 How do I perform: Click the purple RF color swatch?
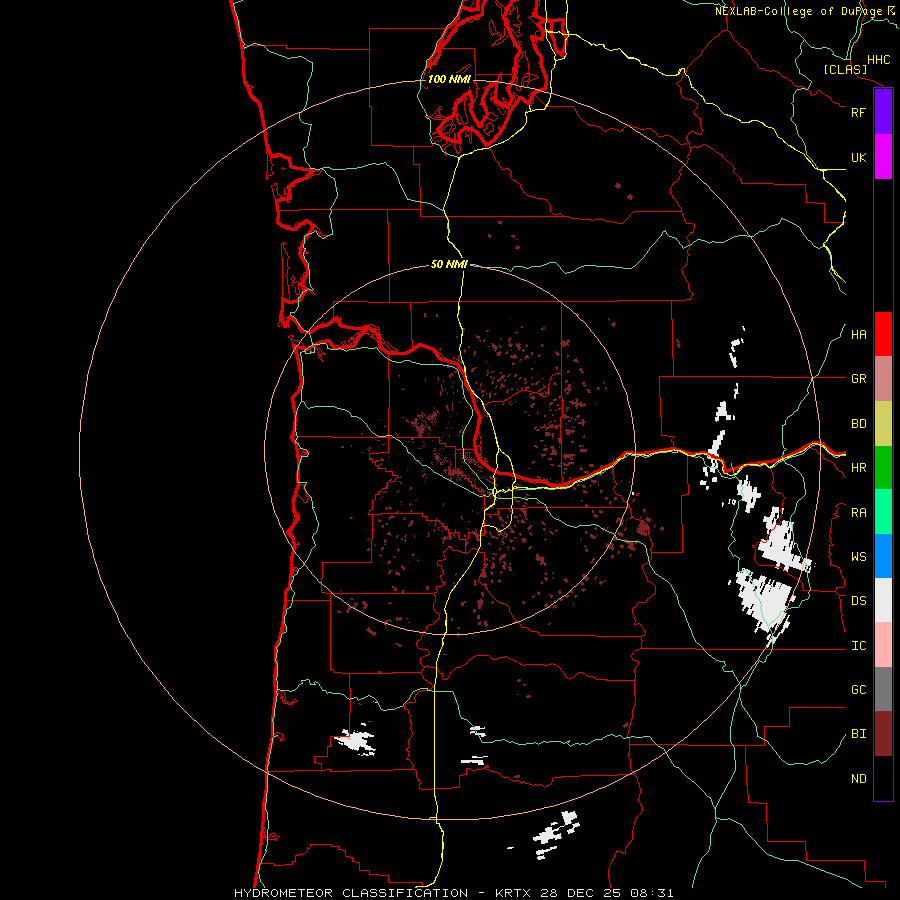[883, 112]
